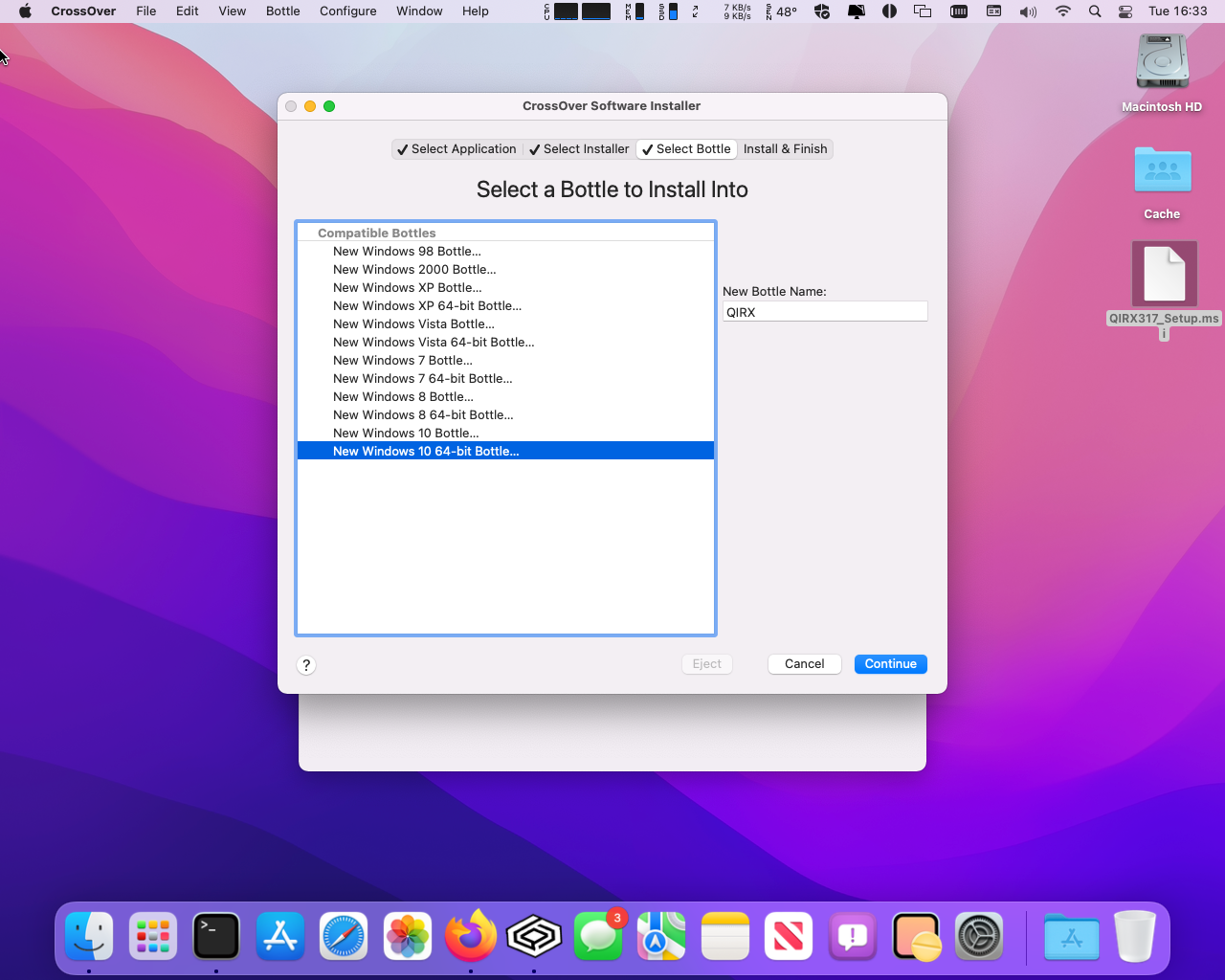Click the Compatible Bottles list header

505,233
